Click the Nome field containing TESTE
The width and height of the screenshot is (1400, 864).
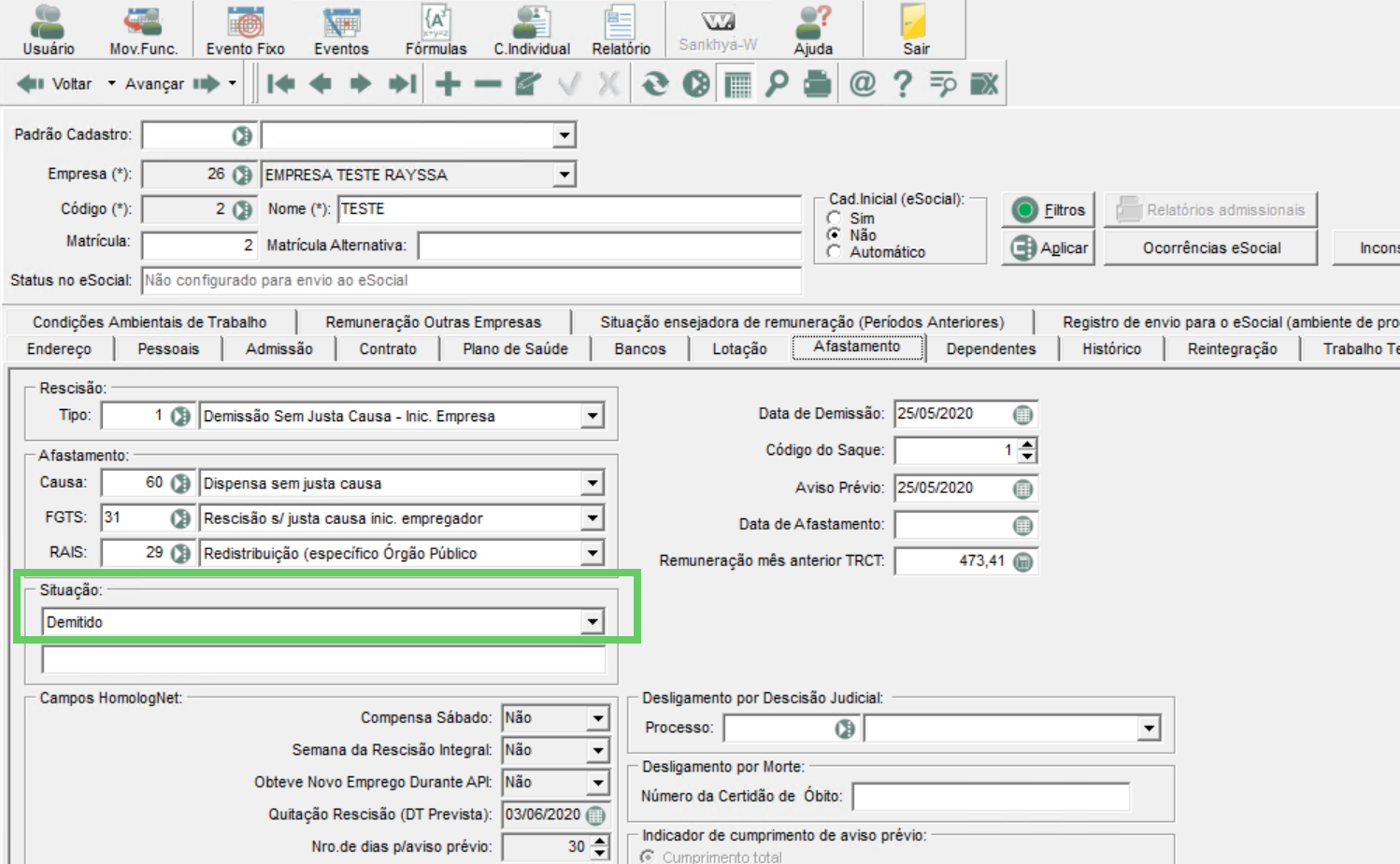[x=569, y=209]
